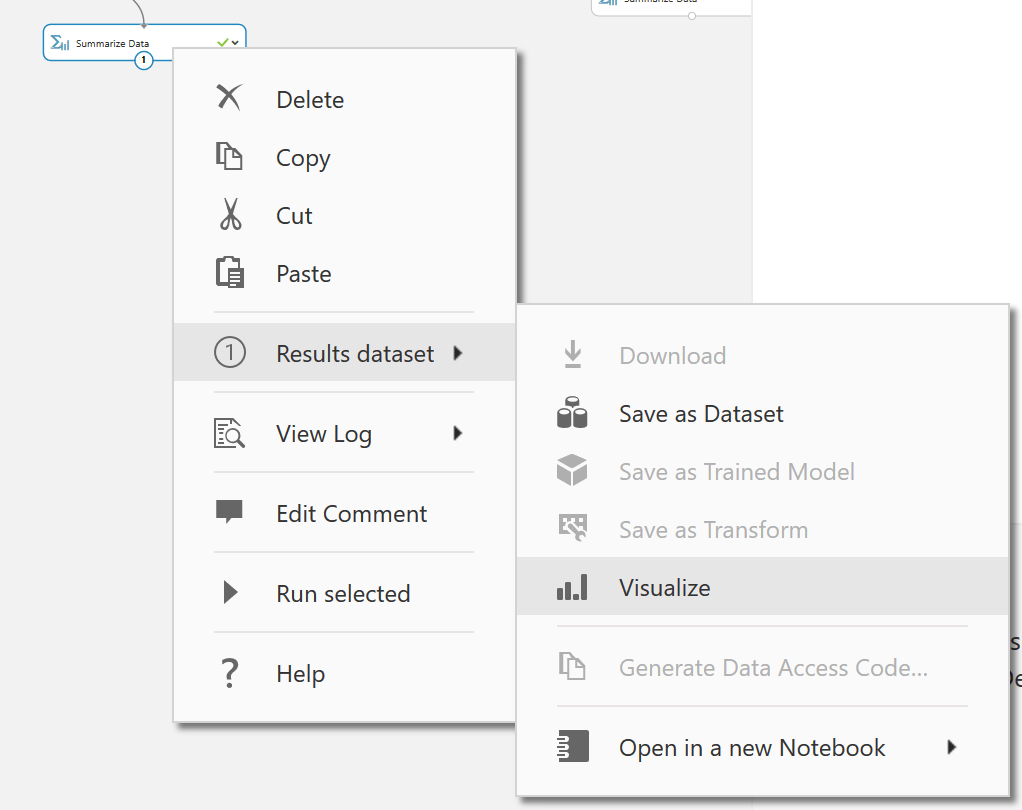
Task: Expand Open in a new Notebook arrow
Action: coord(951,747)
